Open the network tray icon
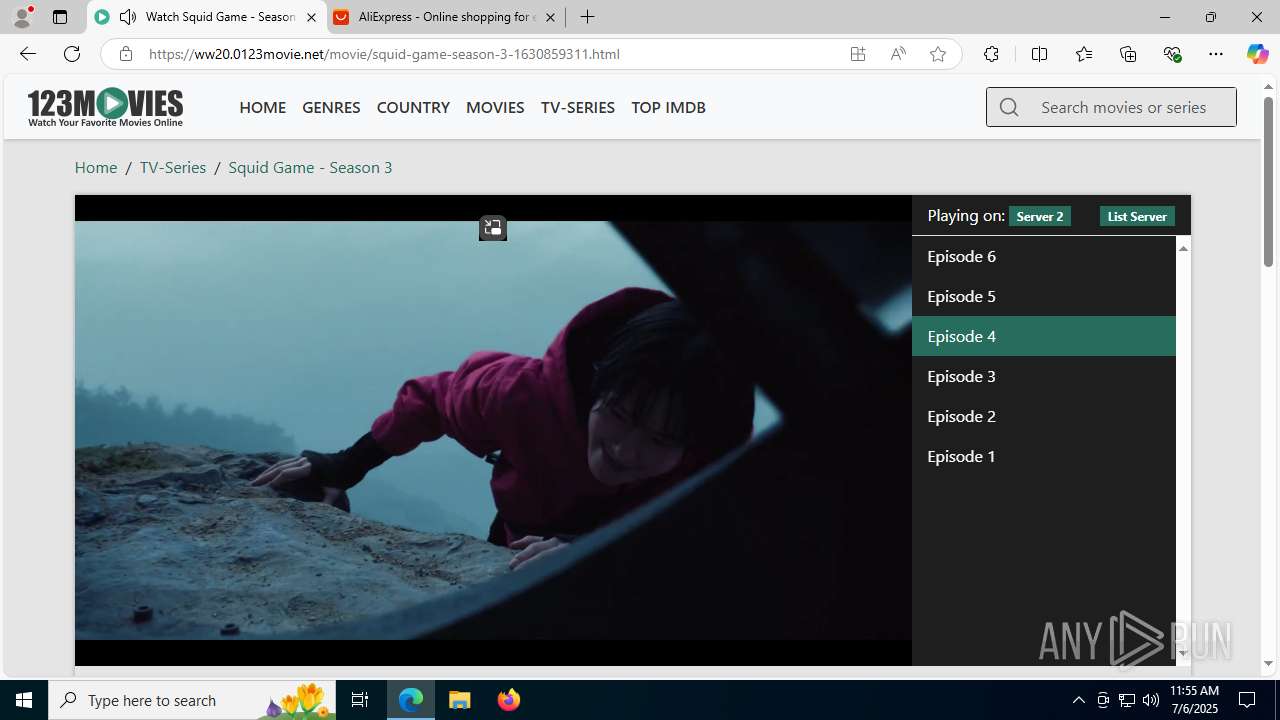Screen dimensions: 1280x720 click(x=1127, y=700)
